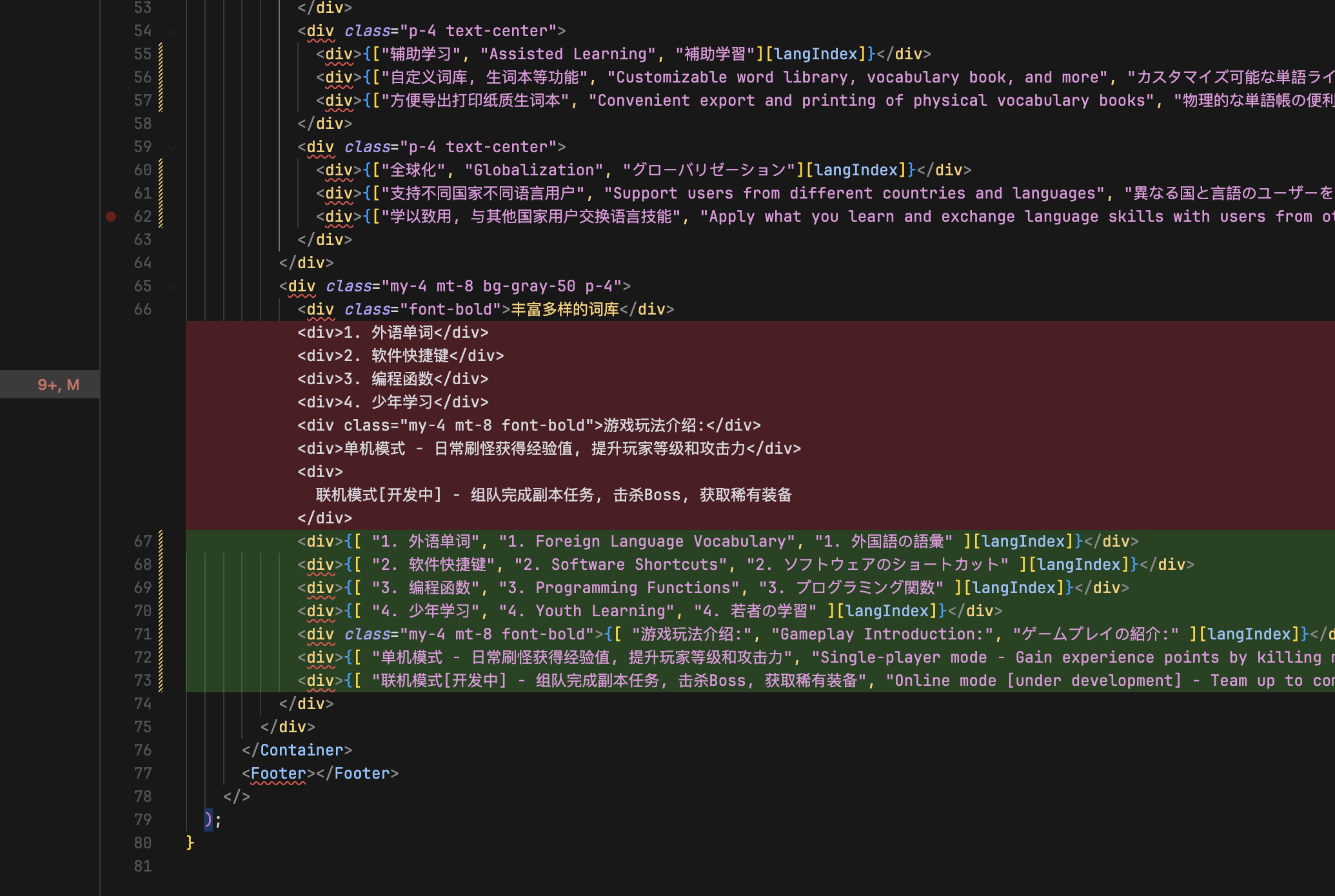Screen dimensions: 1335x896
Task: Place cursor on 丰富多样的词库 heading text
Action: click(564, 309)
